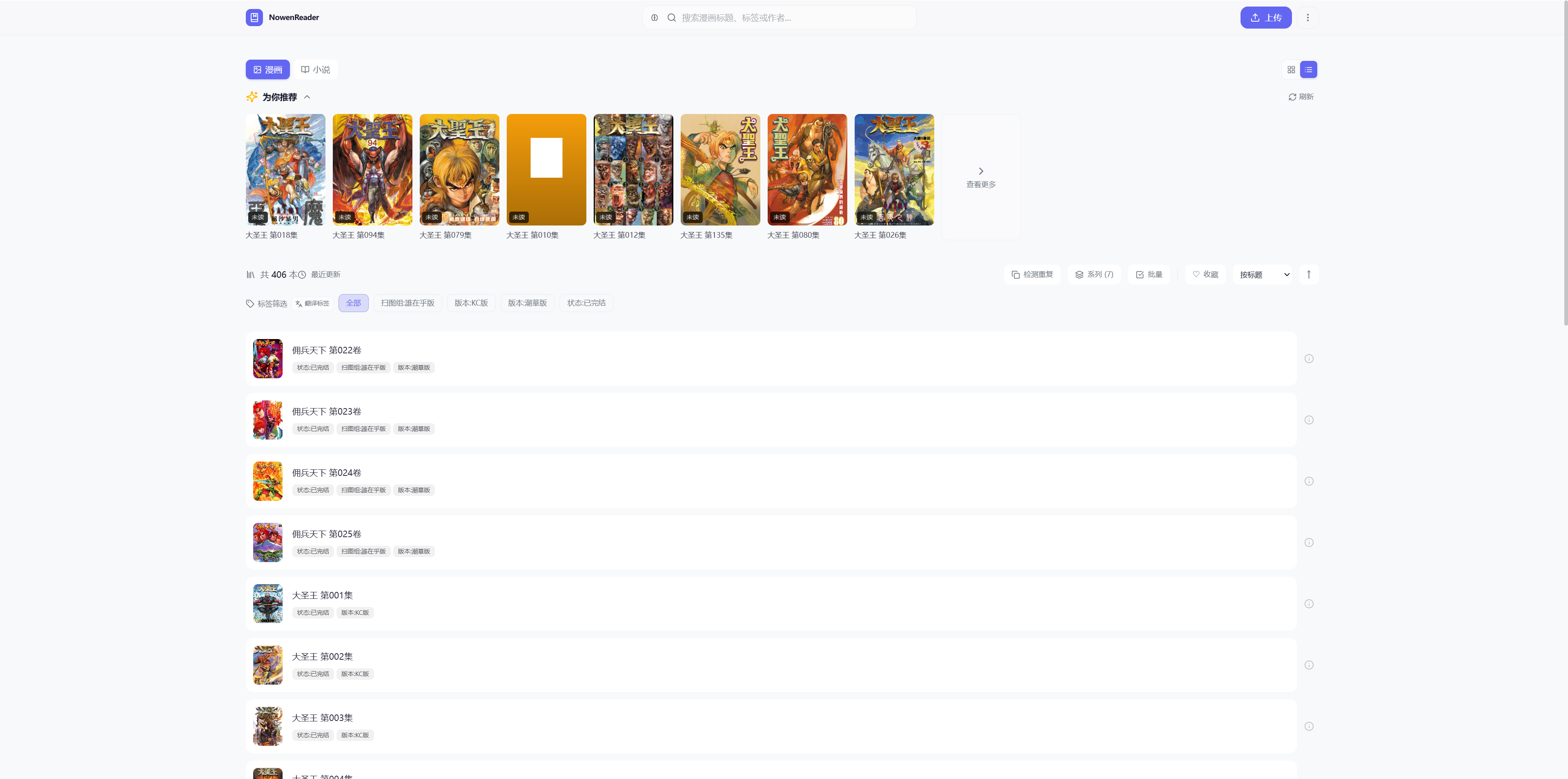This screenshot has height=779, width=1568.
Task: Show info for 大圣王 第002集
Action: click(x=1309, y=665)
